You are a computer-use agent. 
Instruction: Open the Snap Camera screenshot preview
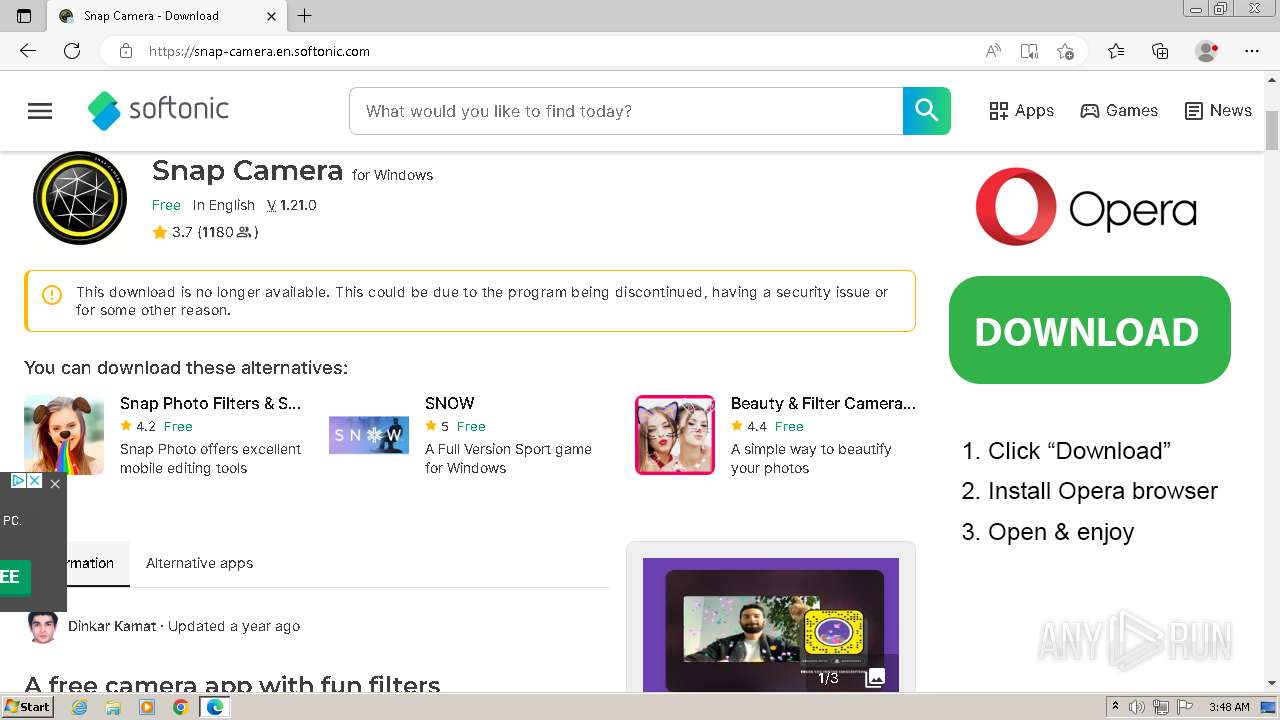pos(770,625)
